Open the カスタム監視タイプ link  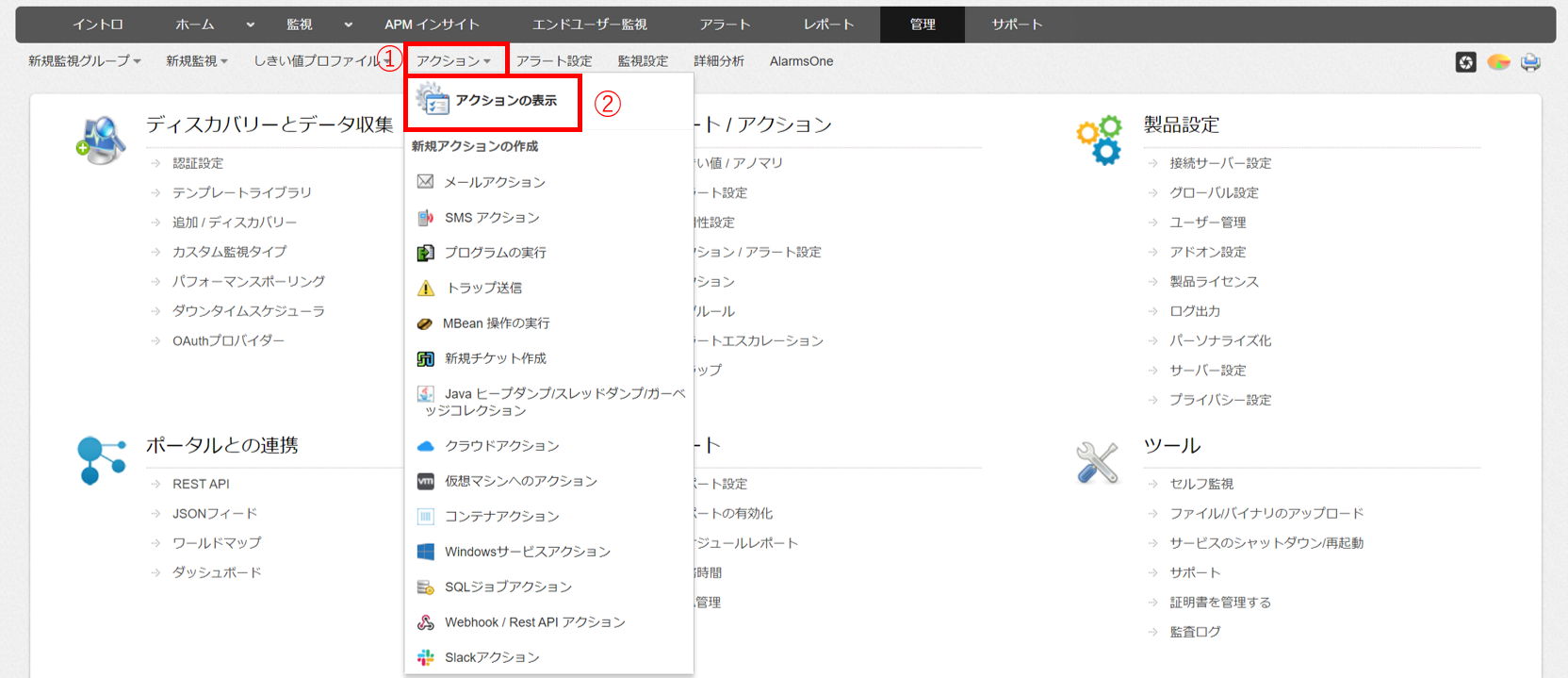tap(229, 252)
